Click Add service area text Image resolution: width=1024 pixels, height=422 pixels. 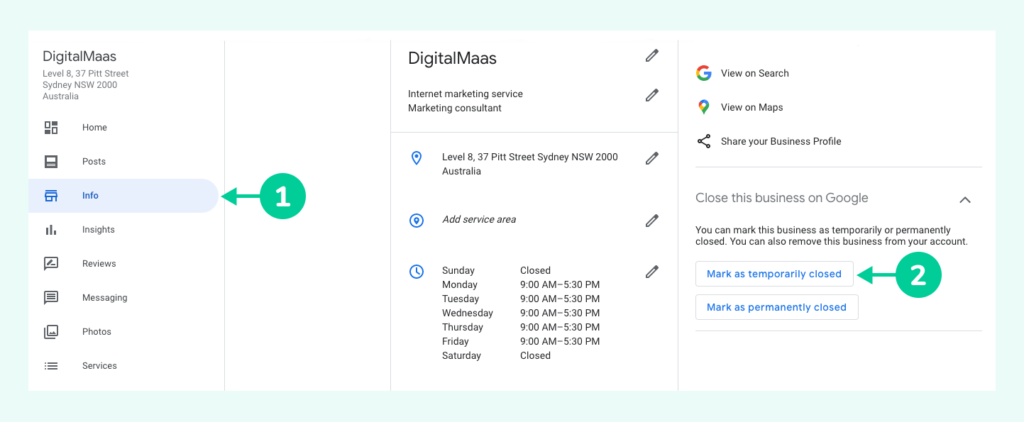[479, 219]
